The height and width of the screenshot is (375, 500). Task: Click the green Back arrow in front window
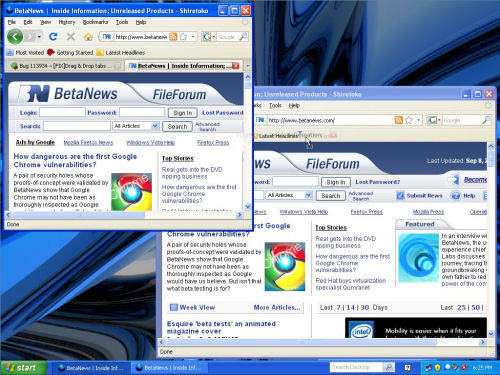(x=15, y=37)
